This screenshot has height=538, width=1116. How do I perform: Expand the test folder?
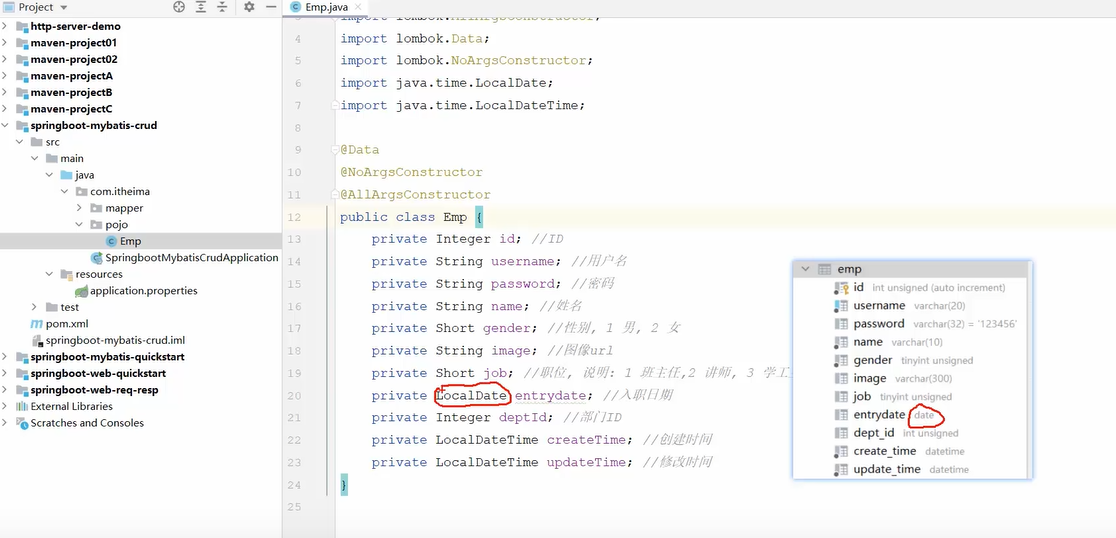pyautogui.click(x=34, y=307)
